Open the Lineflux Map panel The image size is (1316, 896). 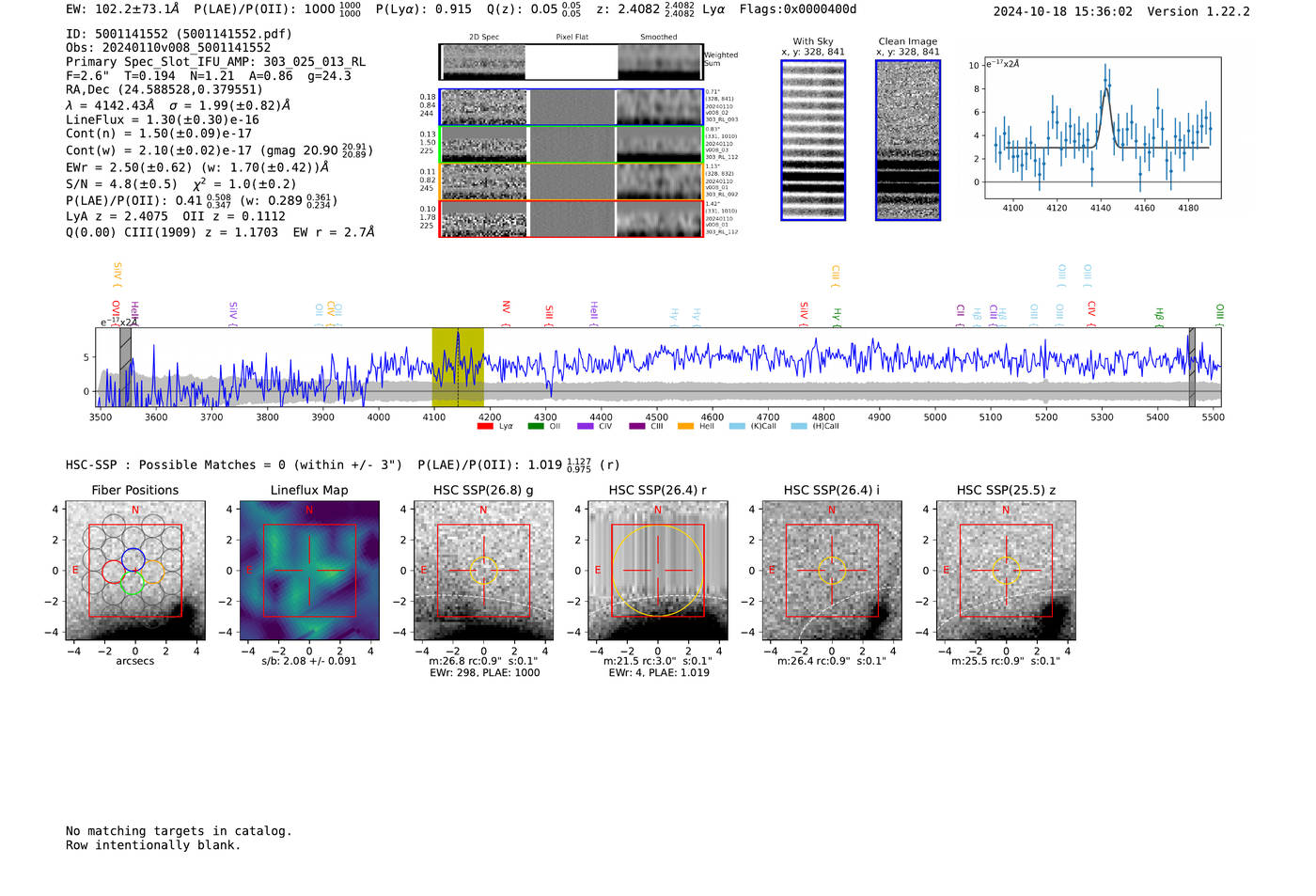click(309, 571)
